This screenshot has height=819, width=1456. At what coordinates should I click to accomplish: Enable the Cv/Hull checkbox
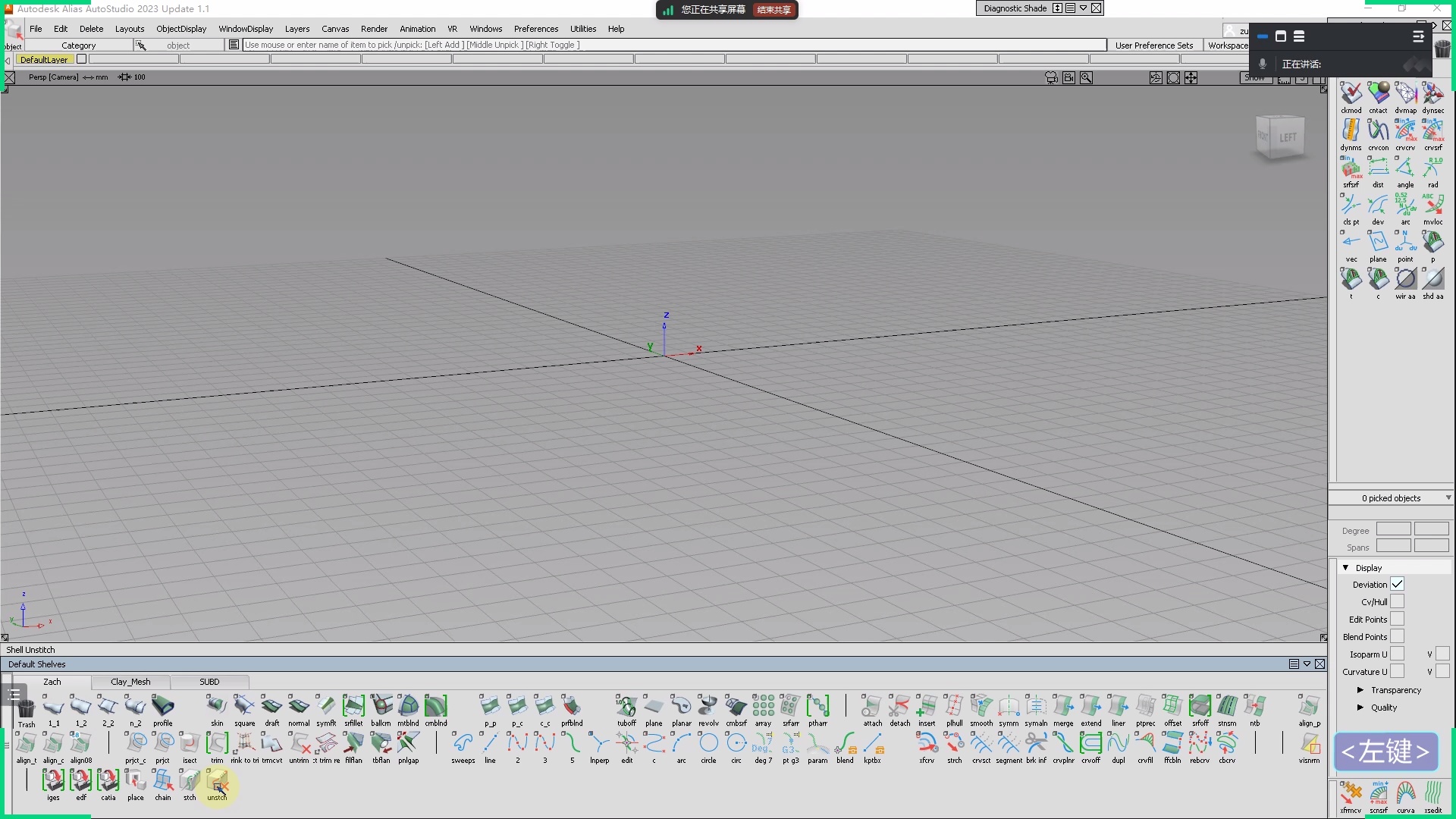click(1397, 601)
